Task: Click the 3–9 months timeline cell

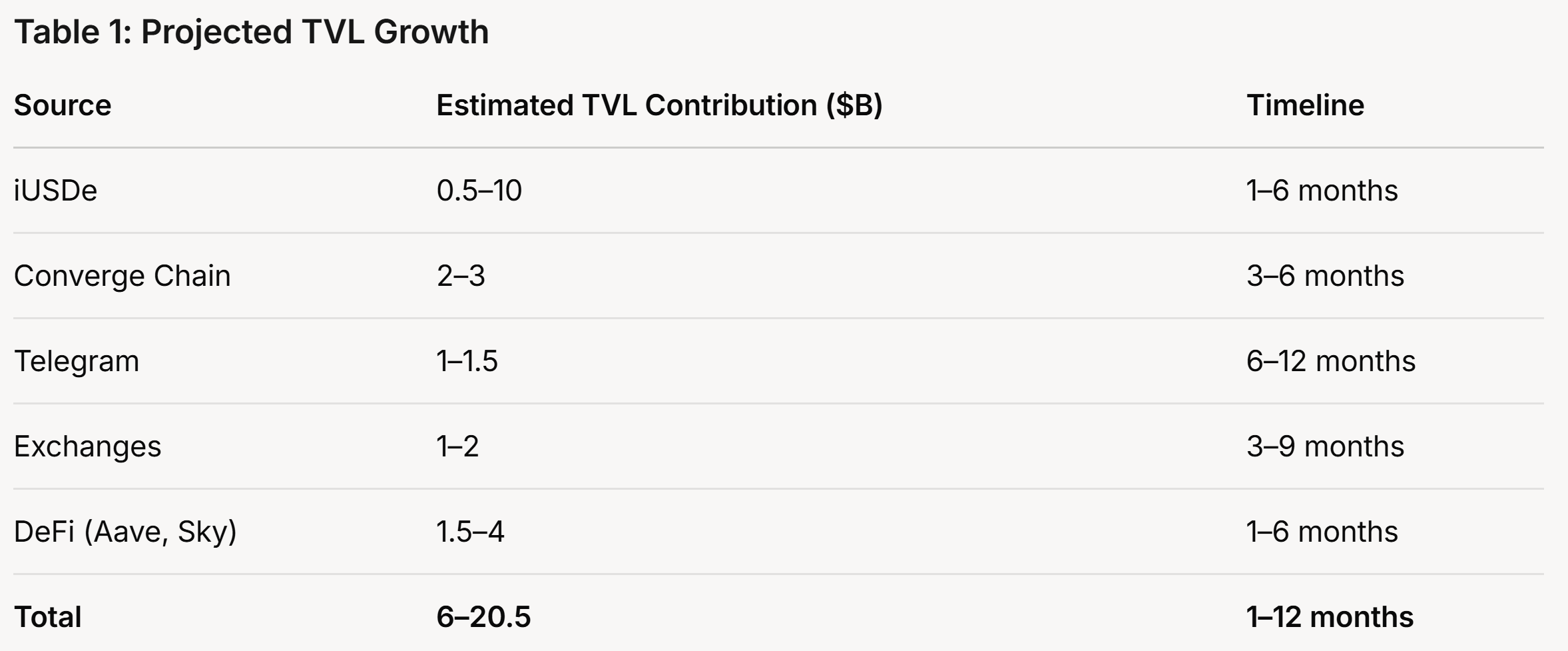Action: (x=1325, y=446)
